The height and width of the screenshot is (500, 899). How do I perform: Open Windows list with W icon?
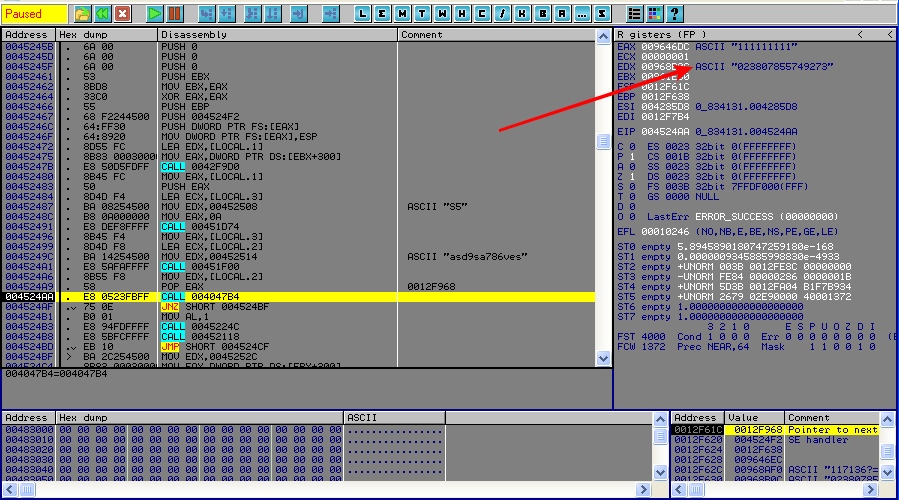pyautogui.click(x=442, y=13)
